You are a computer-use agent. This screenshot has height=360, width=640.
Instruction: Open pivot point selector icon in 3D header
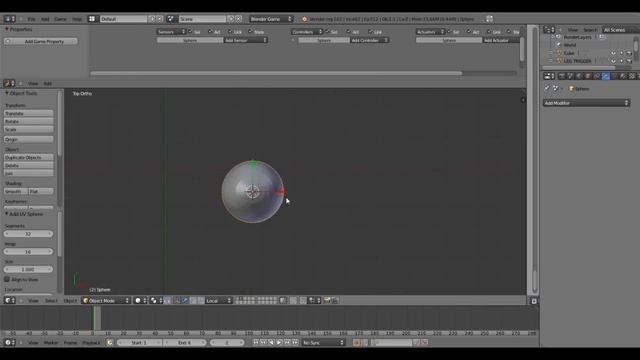[x=156, y=300]
